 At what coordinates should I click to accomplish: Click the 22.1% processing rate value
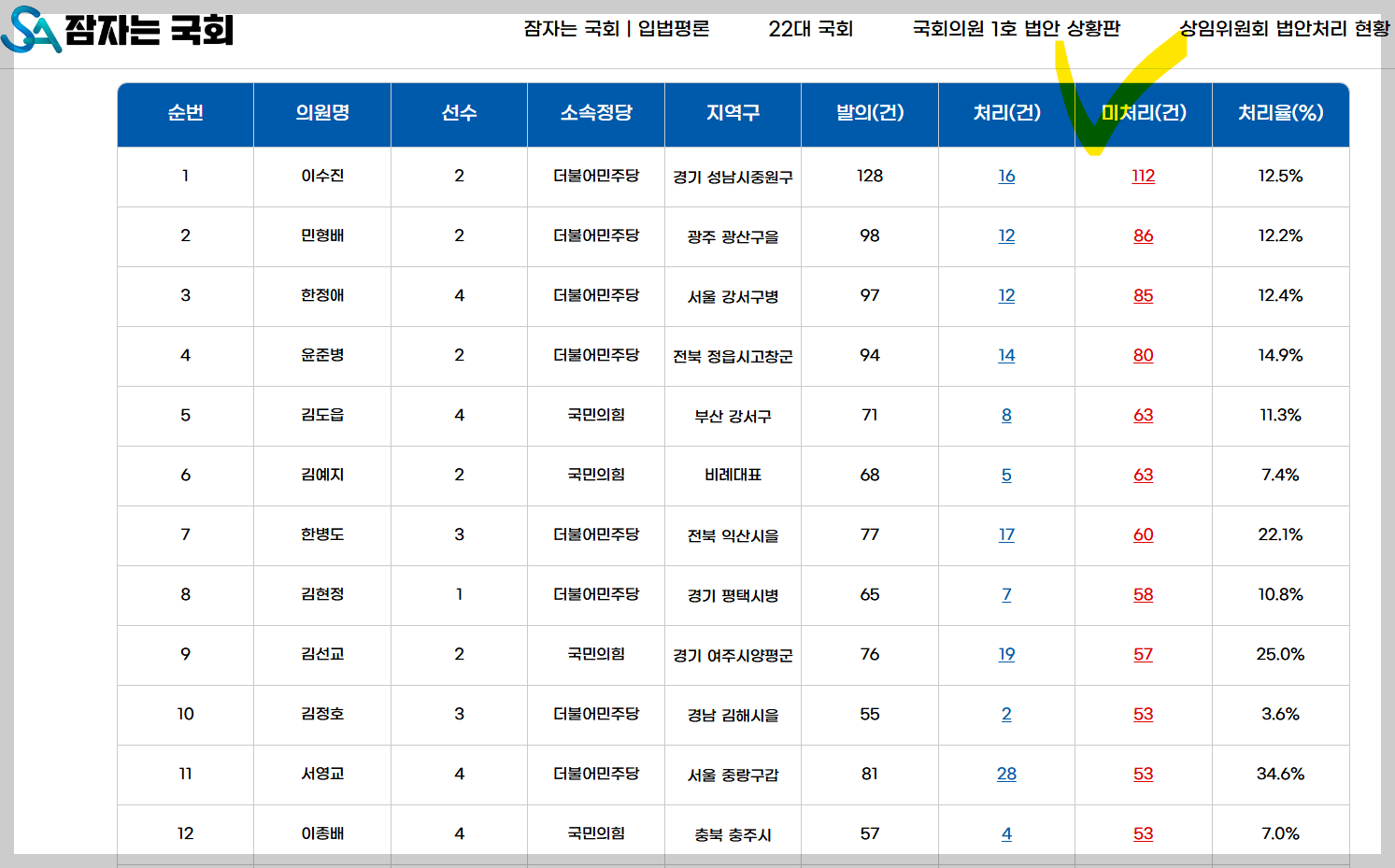click(x=1280, y=534)
